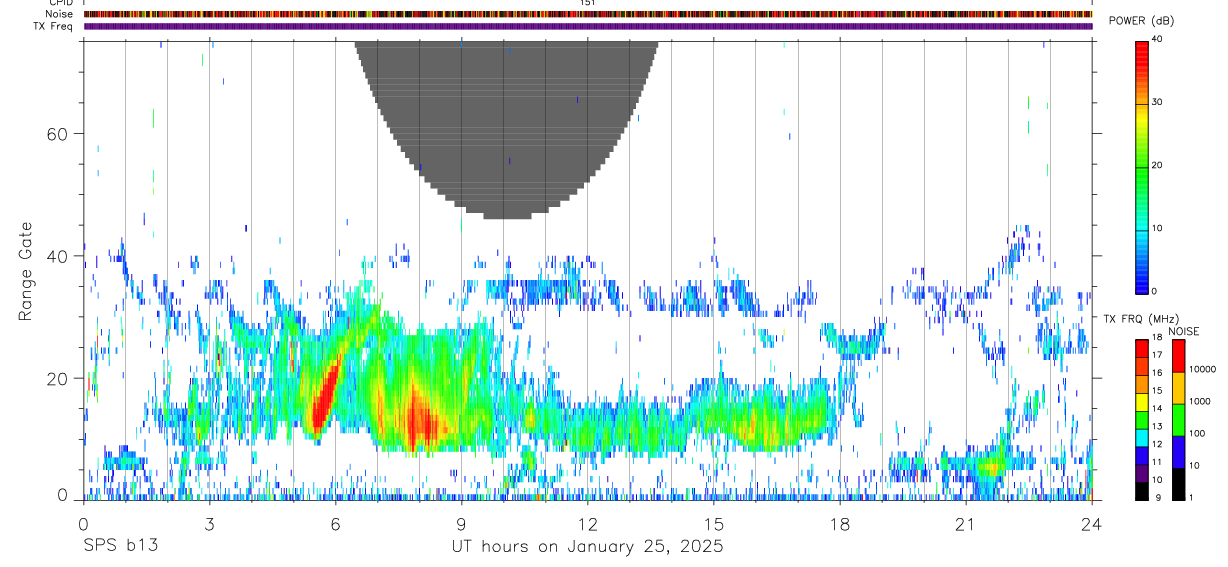Click the 'TX Freq' row label at top left

point(53,26)
